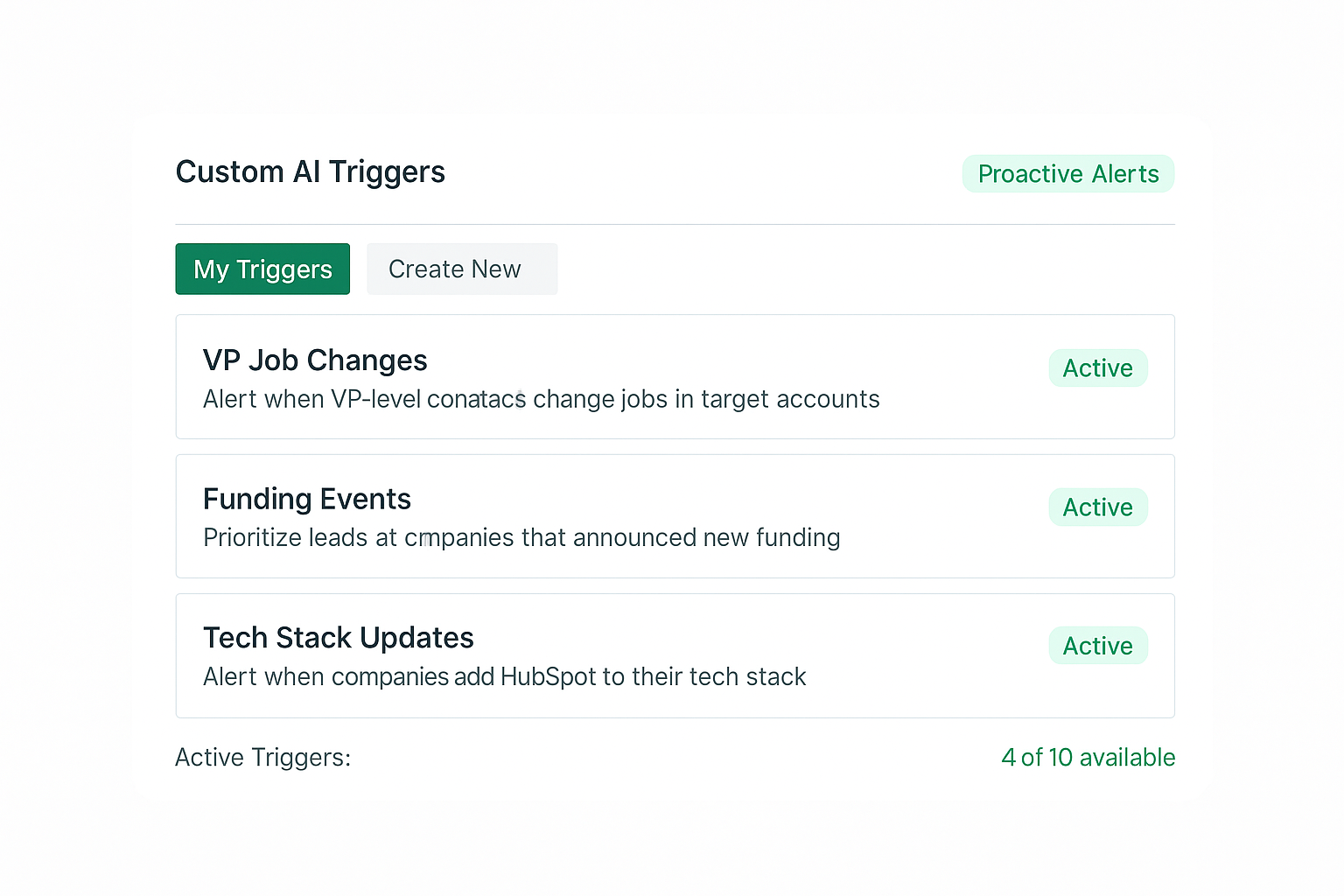Click the new funding leads description text
This screenshot has width=1344, height=896.
tap(521, 538)
